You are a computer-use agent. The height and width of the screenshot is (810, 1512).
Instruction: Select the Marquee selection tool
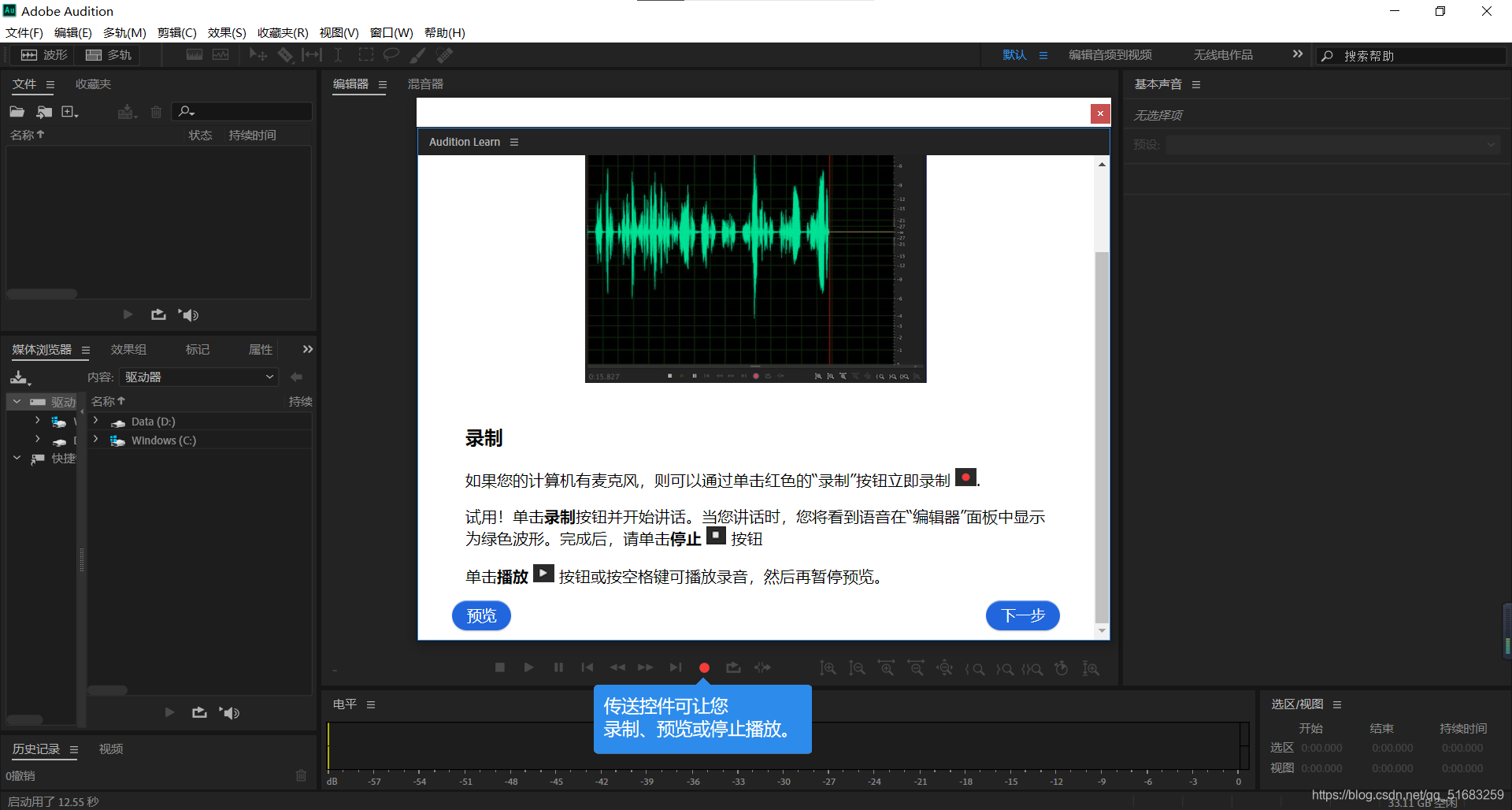click(x=366, y=55)
